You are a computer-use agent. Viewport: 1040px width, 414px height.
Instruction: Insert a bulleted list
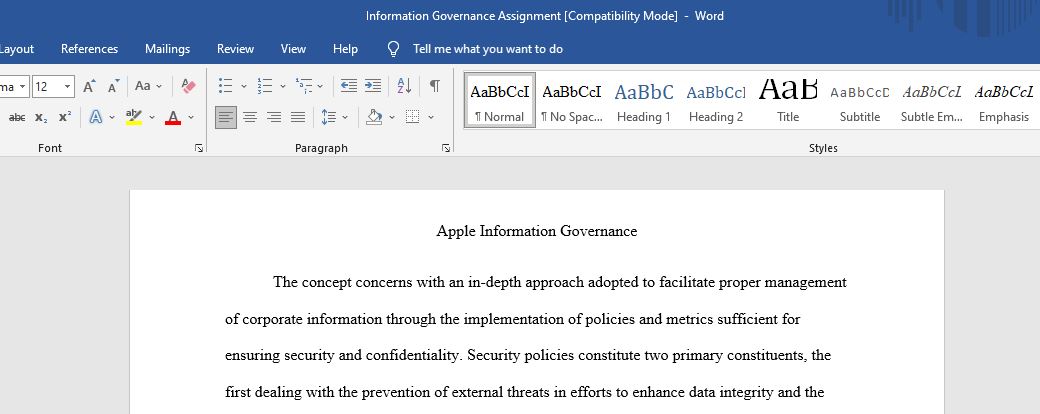pyautogui.click(x=226, y=86)
